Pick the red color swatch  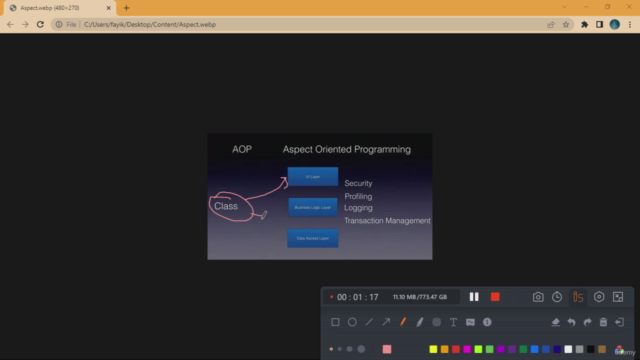pyautogui.click(x=456, y=349)
